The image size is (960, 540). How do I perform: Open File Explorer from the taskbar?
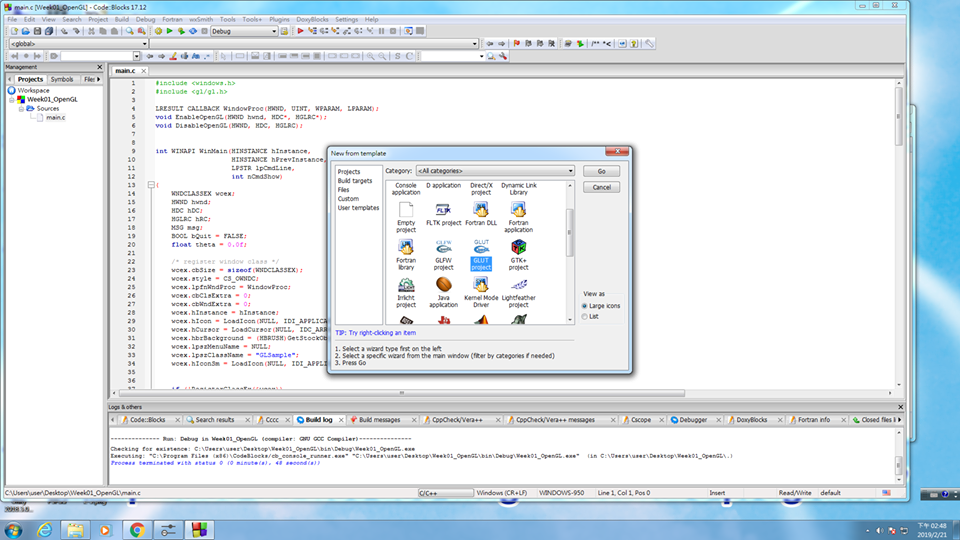75,530
